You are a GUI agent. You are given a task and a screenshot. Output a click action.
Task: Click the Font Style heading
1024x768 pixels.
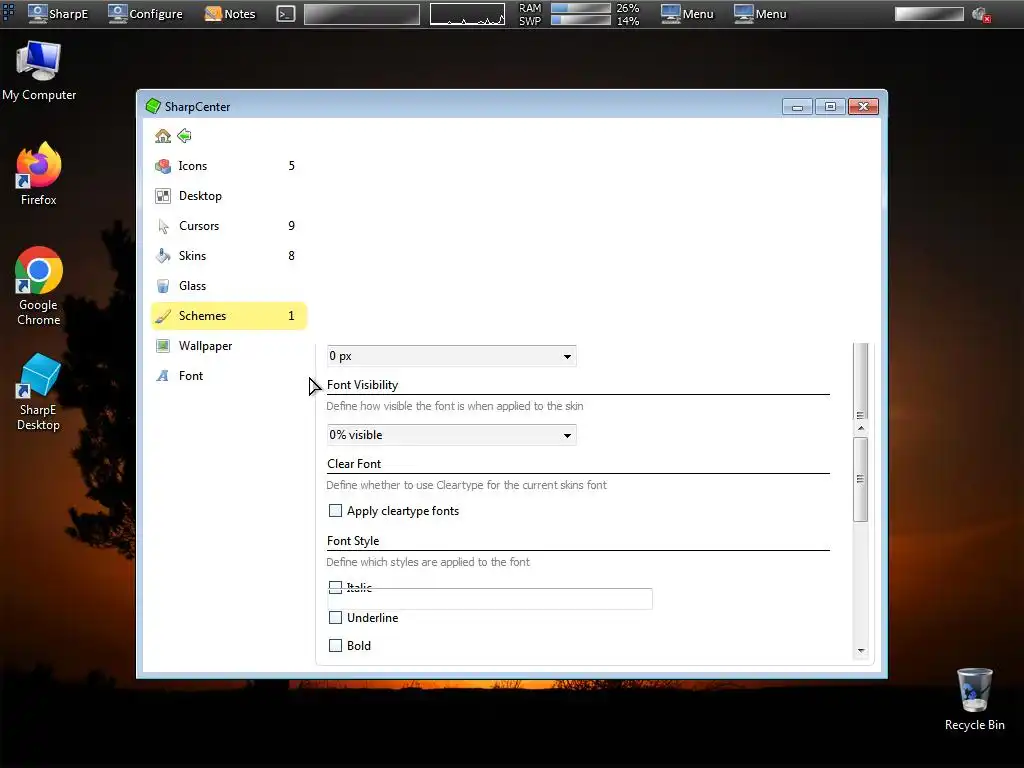pos(353,541)
